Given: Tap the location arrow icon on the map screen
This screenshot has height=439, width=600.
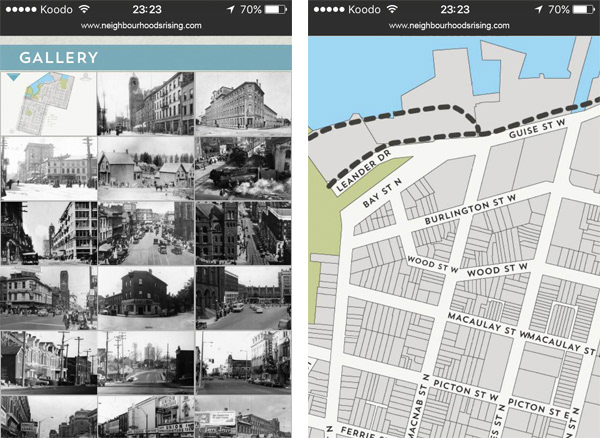Looking at the screenshot, I should pyautogui.click(x=539, y=9).
